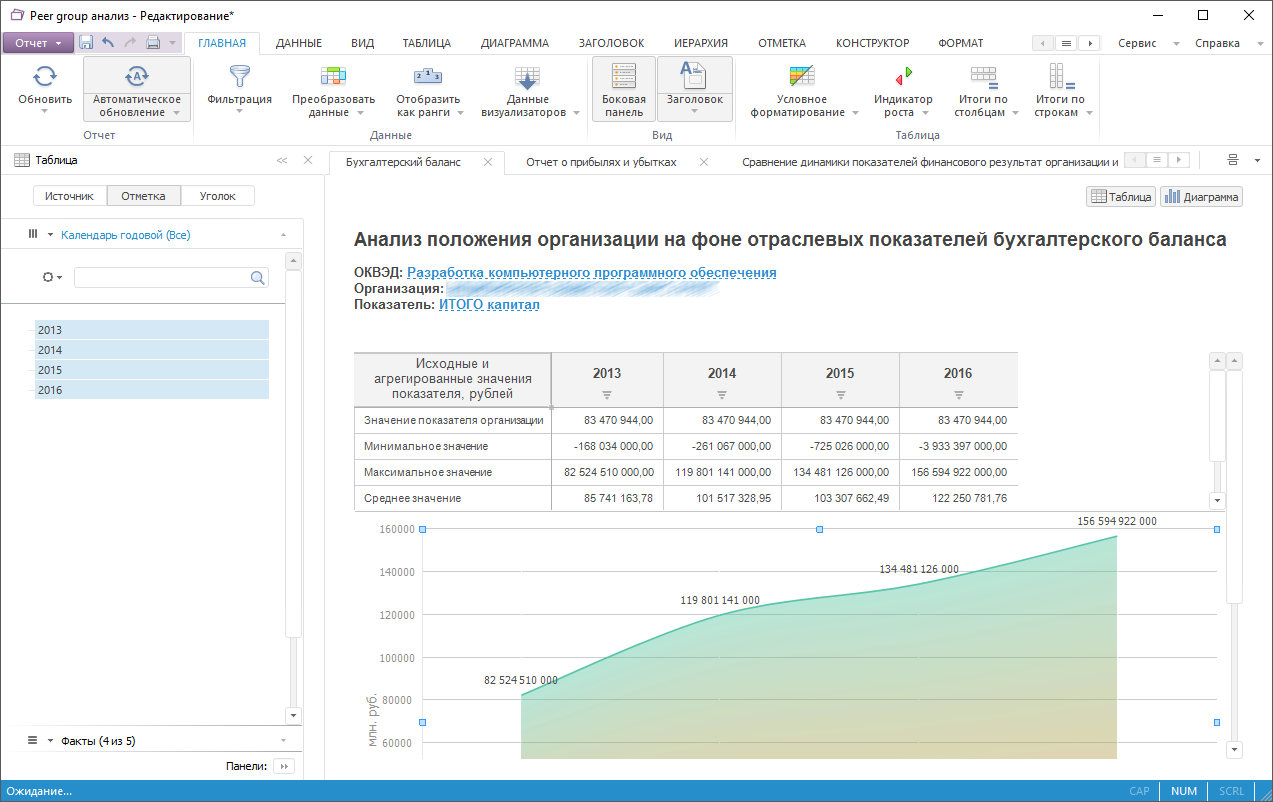Click the ИТОГО капитал link
This screenshot has width=1273, height=802.
click(x=489, y=305)
